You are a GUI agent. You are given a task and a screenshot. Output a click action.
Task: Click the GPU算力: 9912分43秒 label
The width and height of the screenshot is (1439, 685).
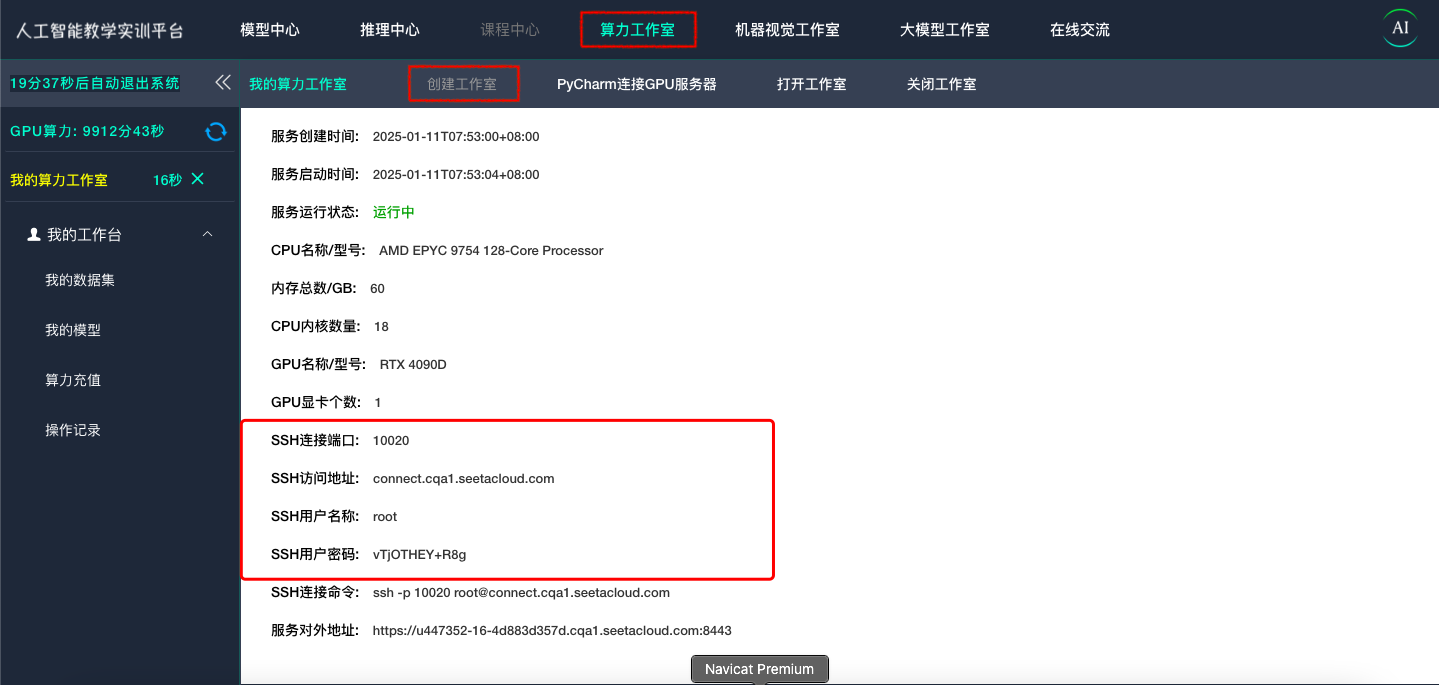coord(87,131)
